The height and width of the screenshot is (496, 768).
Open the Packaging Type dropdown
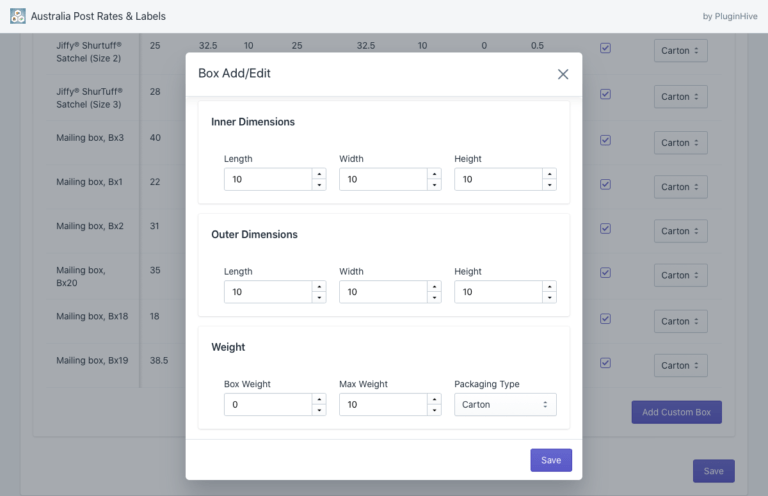(505, 405)
